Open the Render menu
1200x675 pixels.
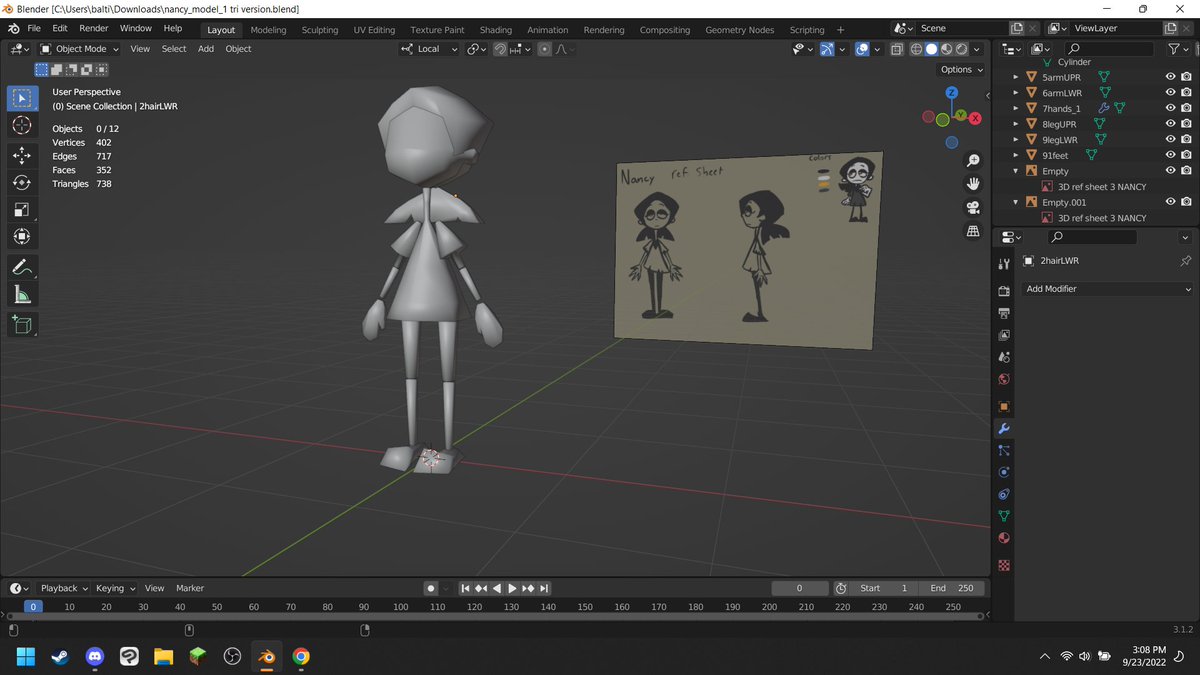coord(93,28)
